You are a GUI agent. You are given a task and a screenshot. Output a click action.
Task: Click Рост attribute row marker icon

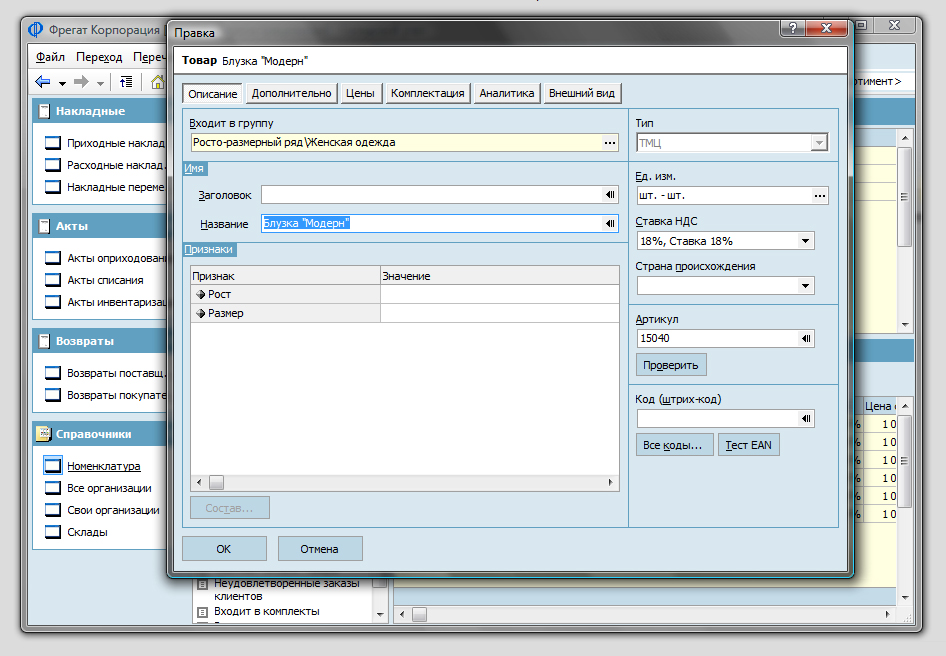[x=200, y=294]
